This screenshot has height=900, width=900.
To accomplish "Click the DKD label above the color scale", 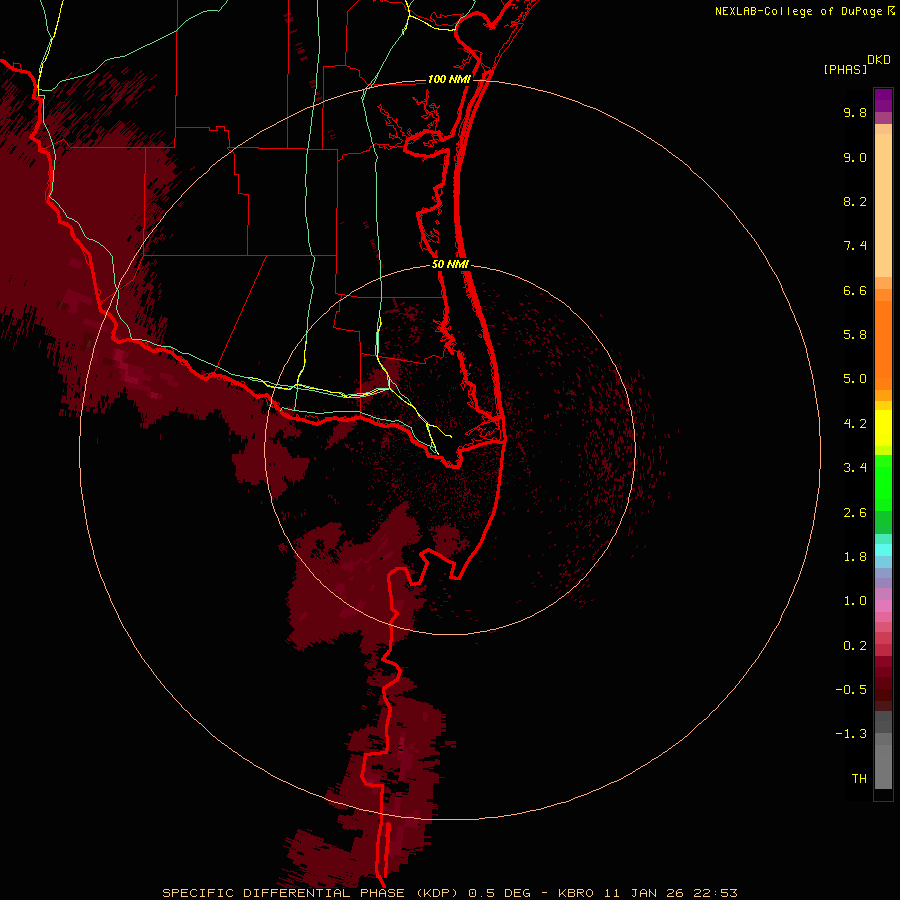I will [879, 60].
